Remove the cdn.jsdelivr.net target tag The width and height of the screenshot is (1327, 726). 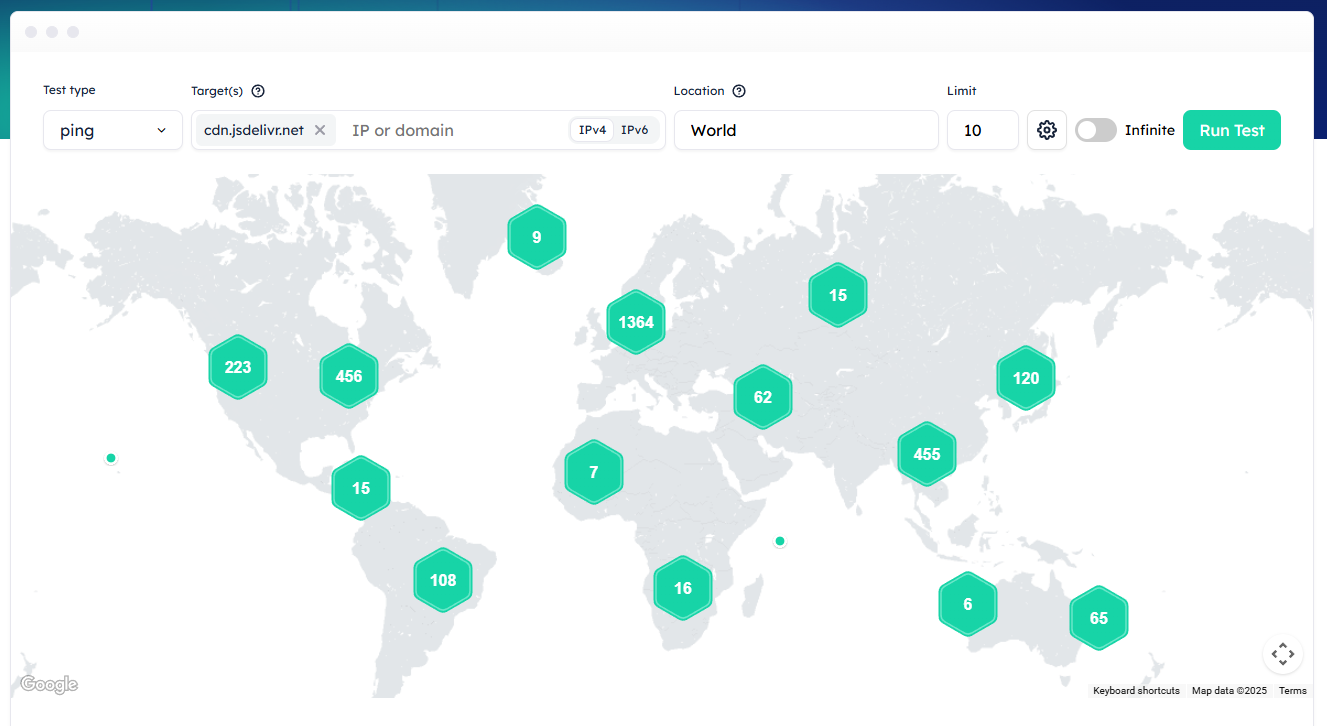(x=320, y=130)
